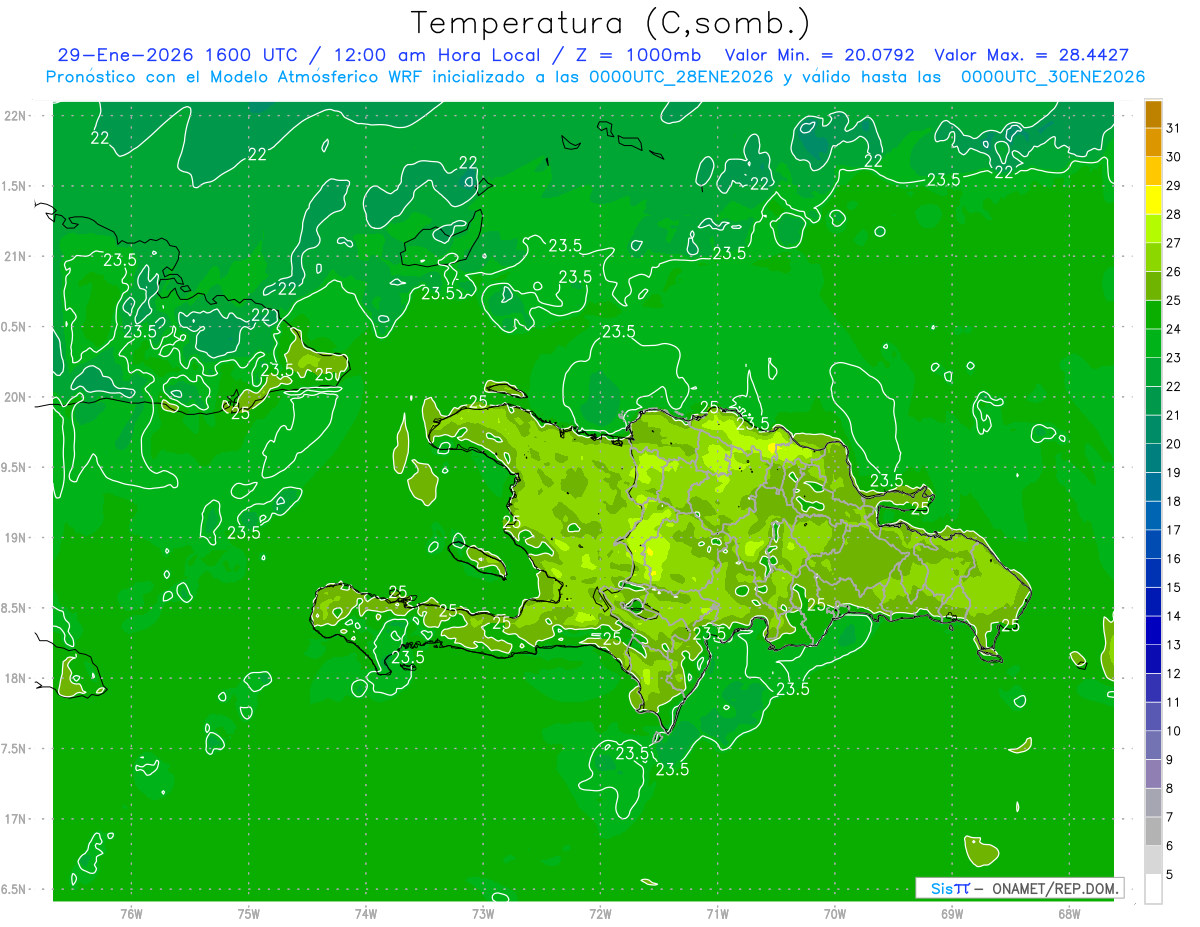Click legend value '14' on color scale
This screenshot has width=1200, height=927.
[1174, 616]
